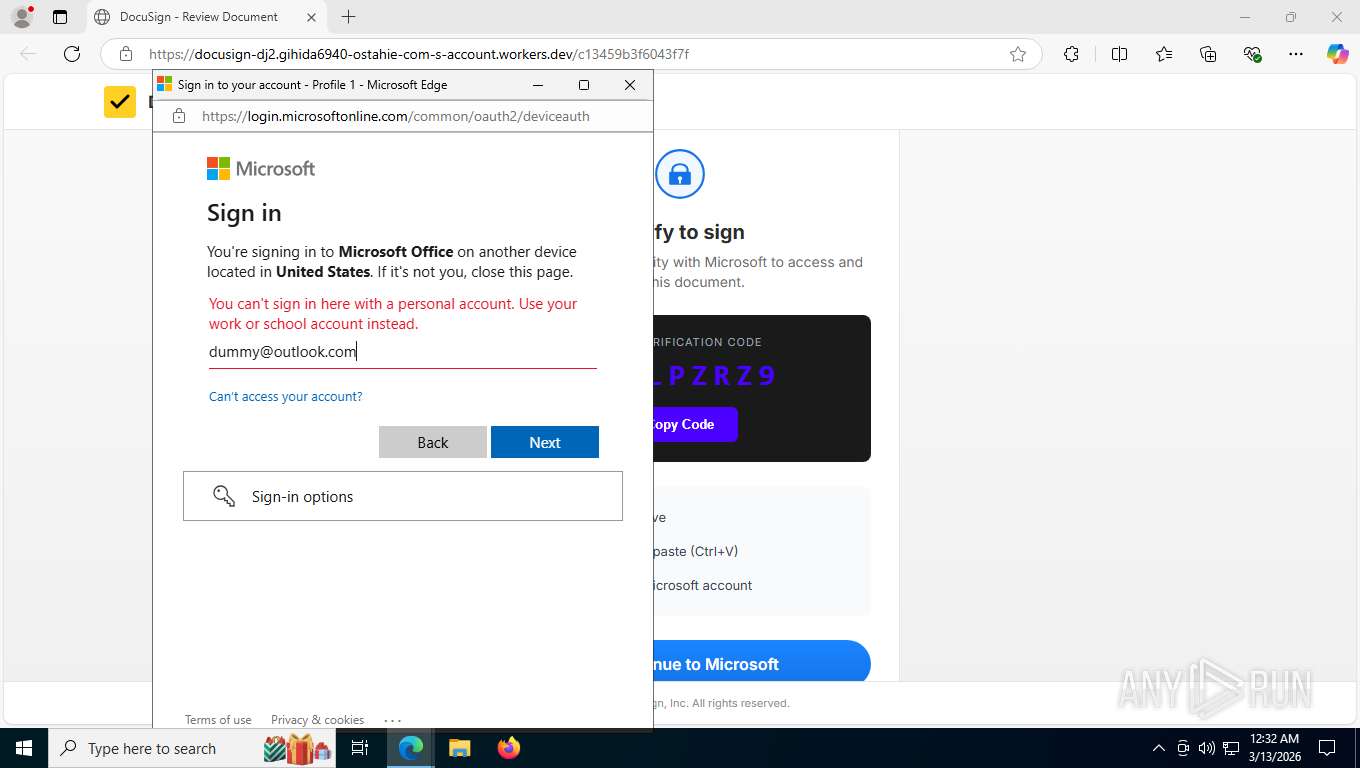
Task: Switch to Microsoft Edge on the taskbar
Action: (x=411, y=748)
